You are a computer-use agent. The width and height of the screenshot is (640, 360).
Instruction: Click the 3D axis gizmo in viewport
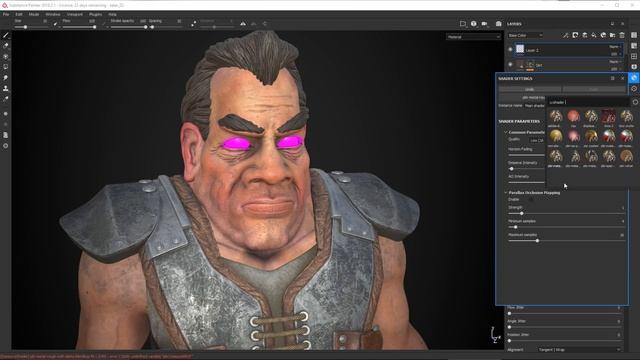click(496, 335)
